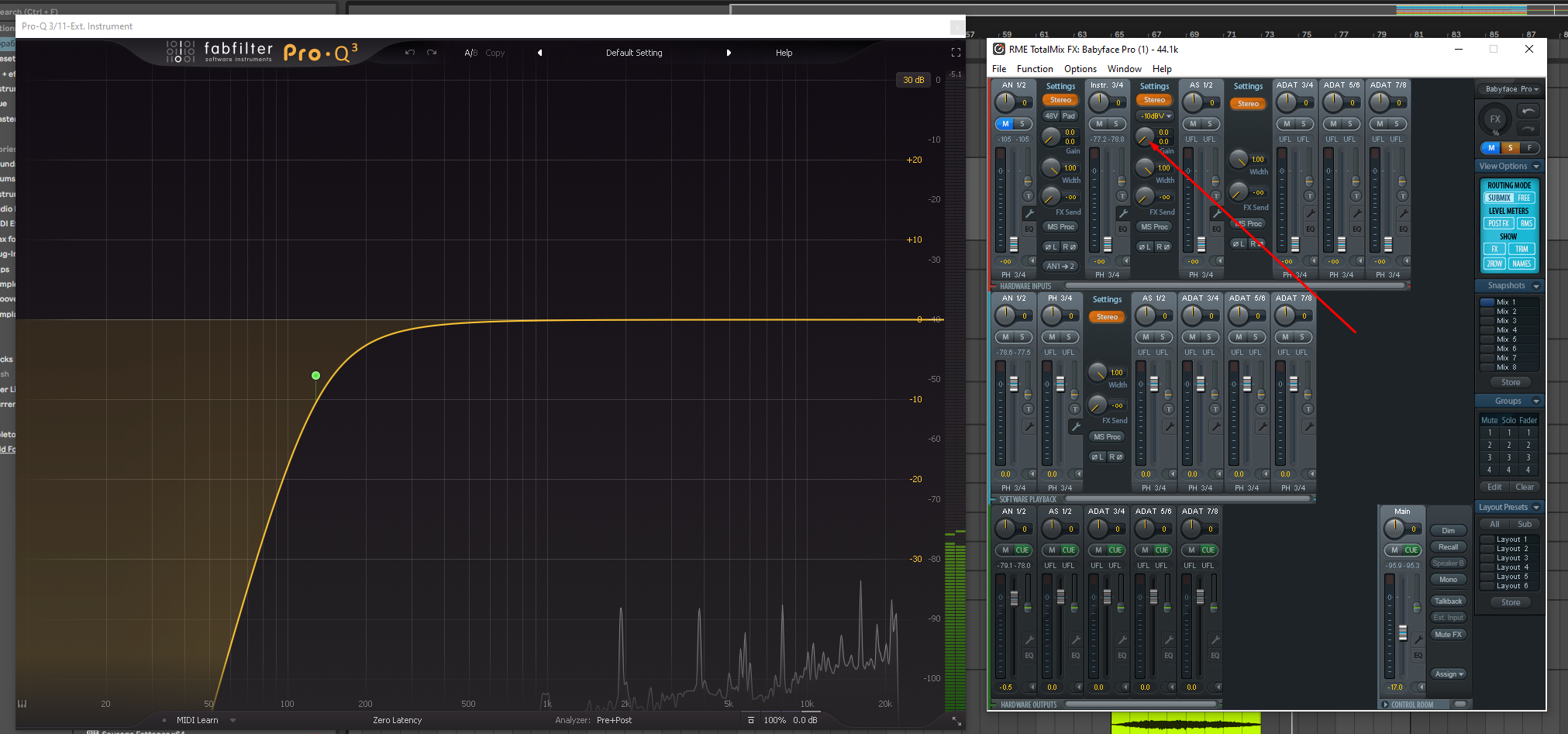Screen dimensions: 1568x734
Task: Click the TotalMix redo arrow button
Action: [1528, 129]
